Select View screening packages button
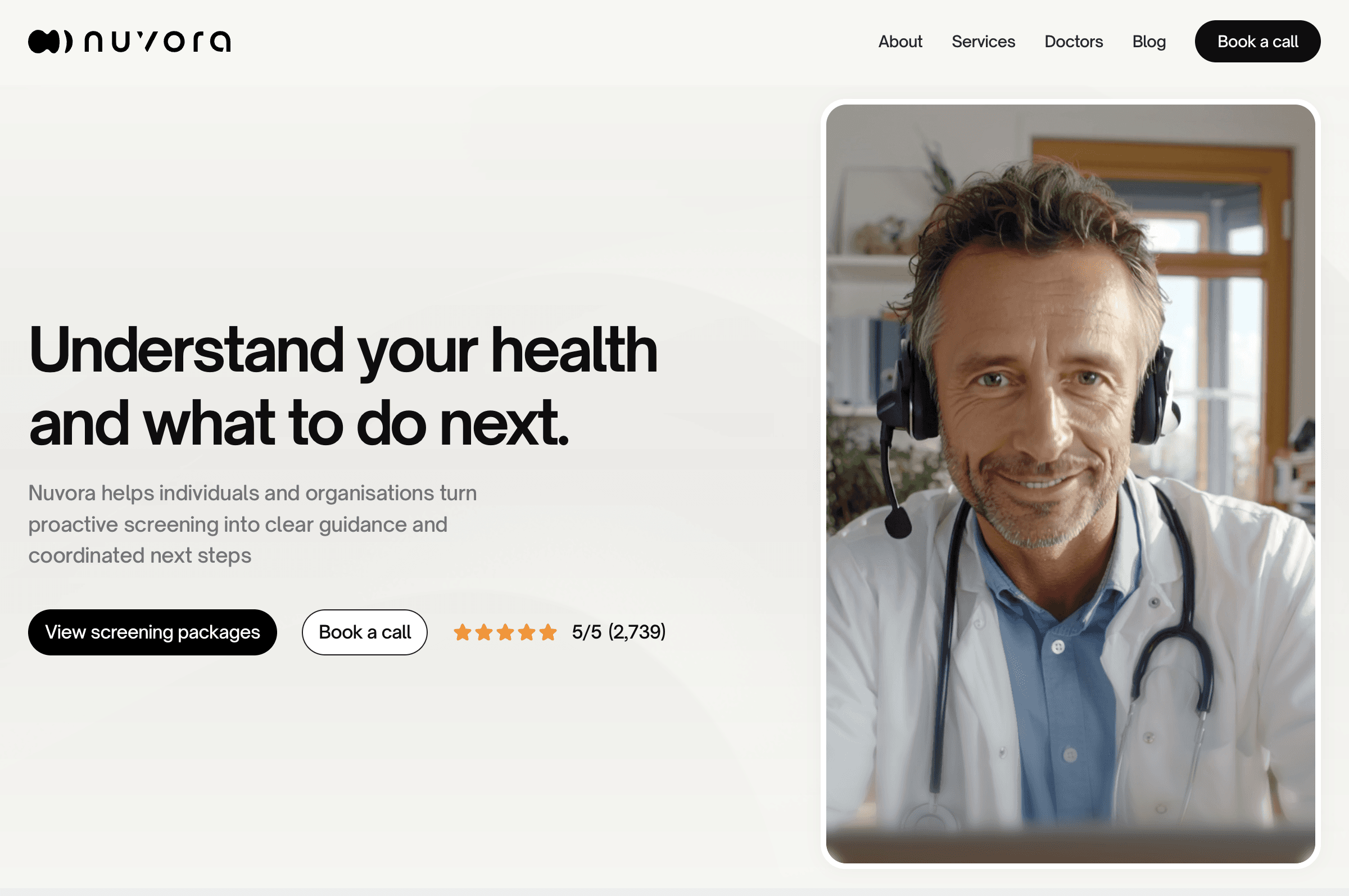 pos(152,632)
